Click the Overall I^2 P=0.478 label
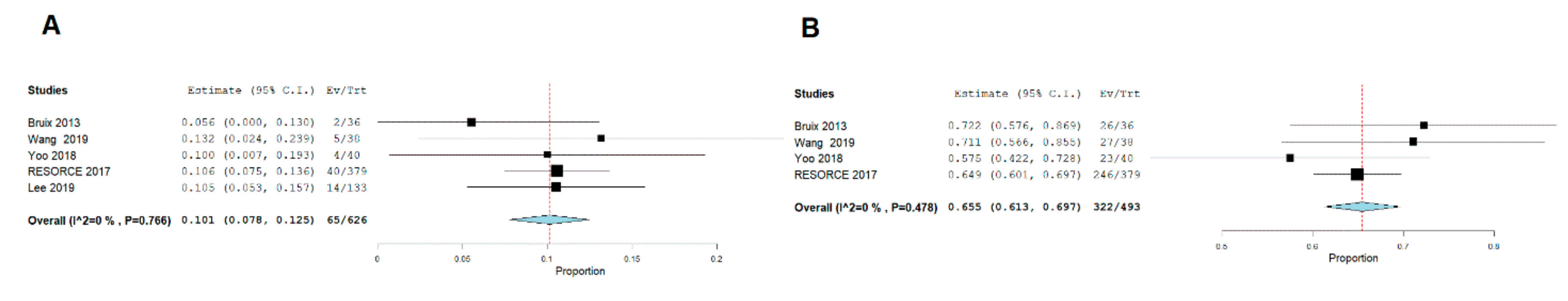The height and width of the screenshot is (301, 1568). point(866,208)
